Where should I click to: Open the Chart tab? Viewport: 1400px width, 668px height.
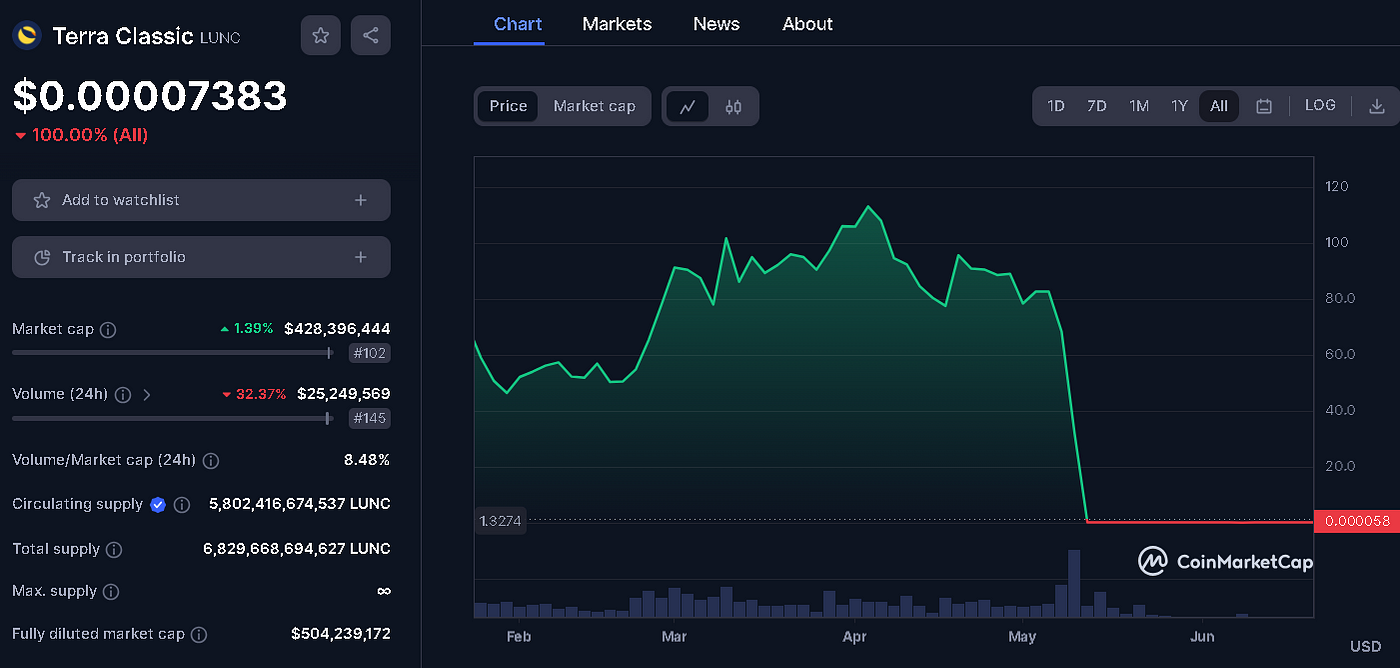pos(518,24)
